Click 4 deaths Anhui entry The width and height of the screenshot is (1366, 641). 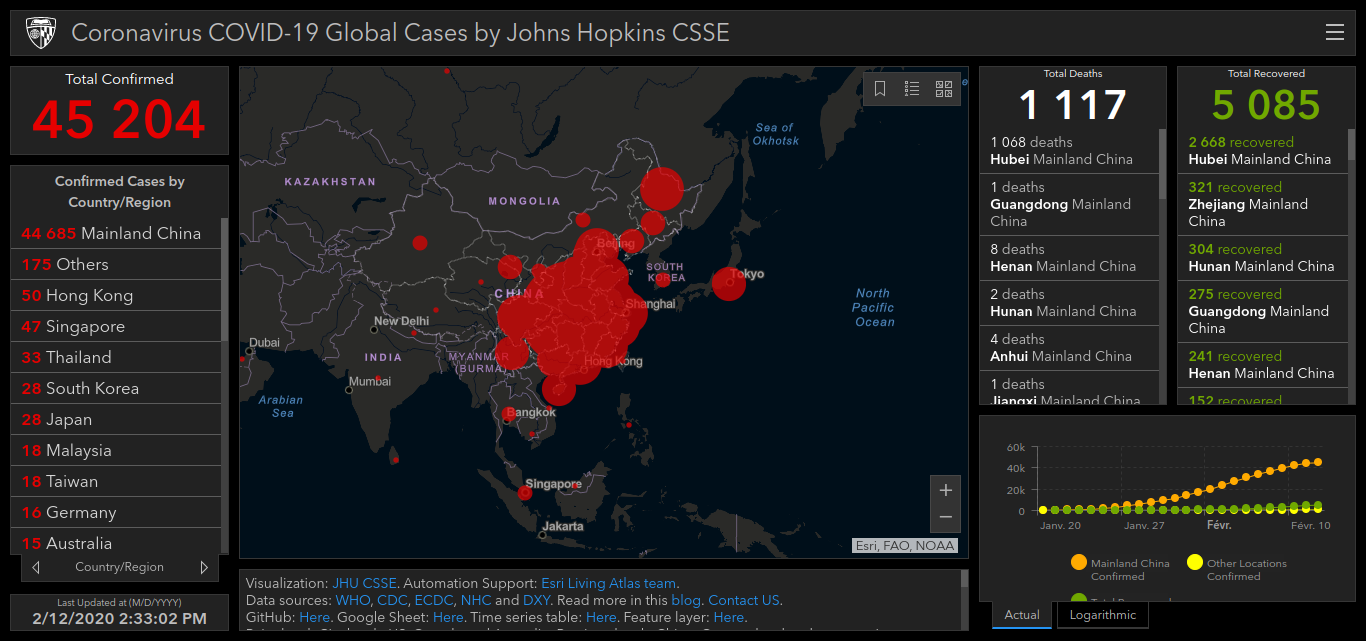point(1069,348)
